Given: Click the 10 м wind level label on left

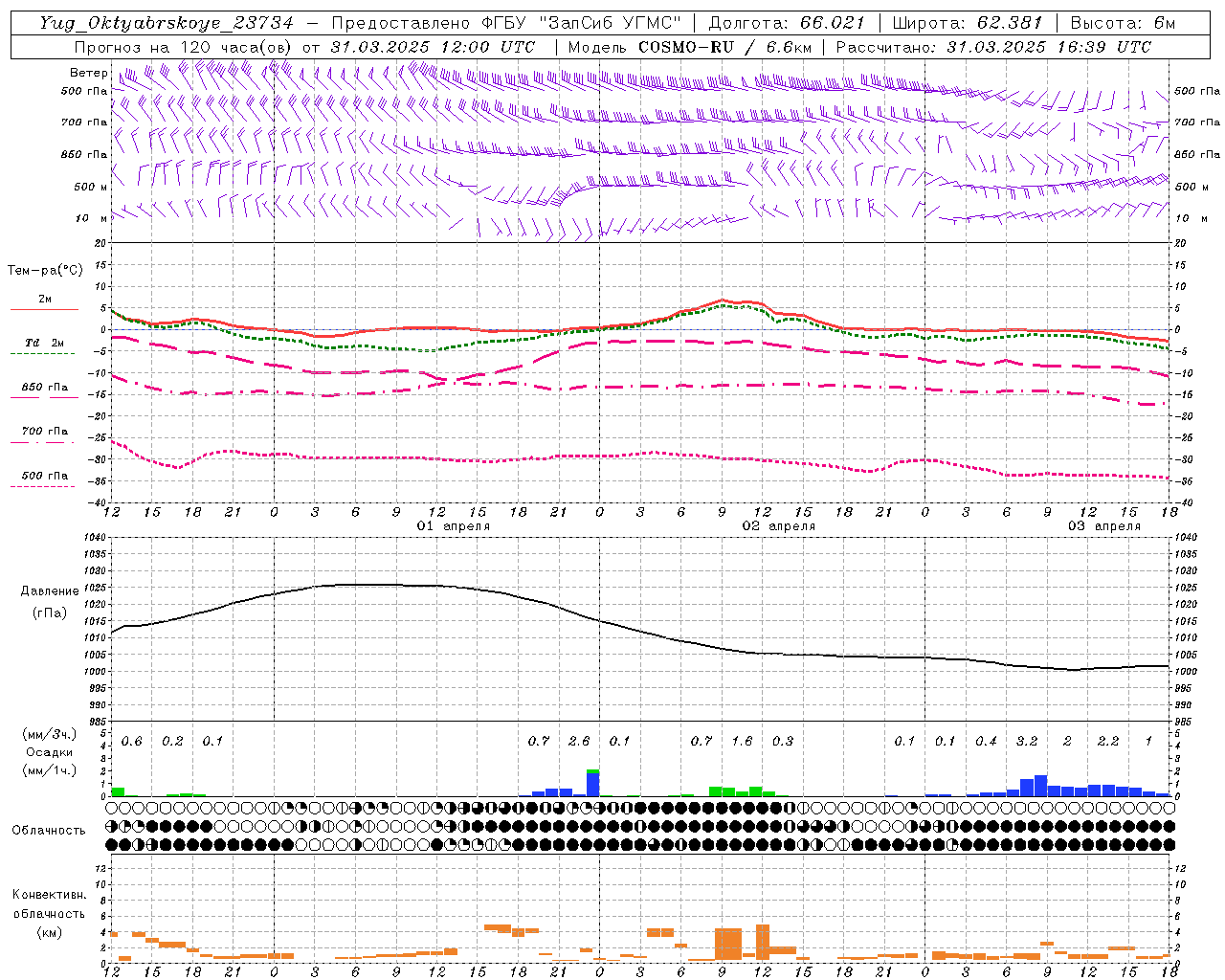Looking at the screenshot, I should pyautogui.click(x=91, y=218).
